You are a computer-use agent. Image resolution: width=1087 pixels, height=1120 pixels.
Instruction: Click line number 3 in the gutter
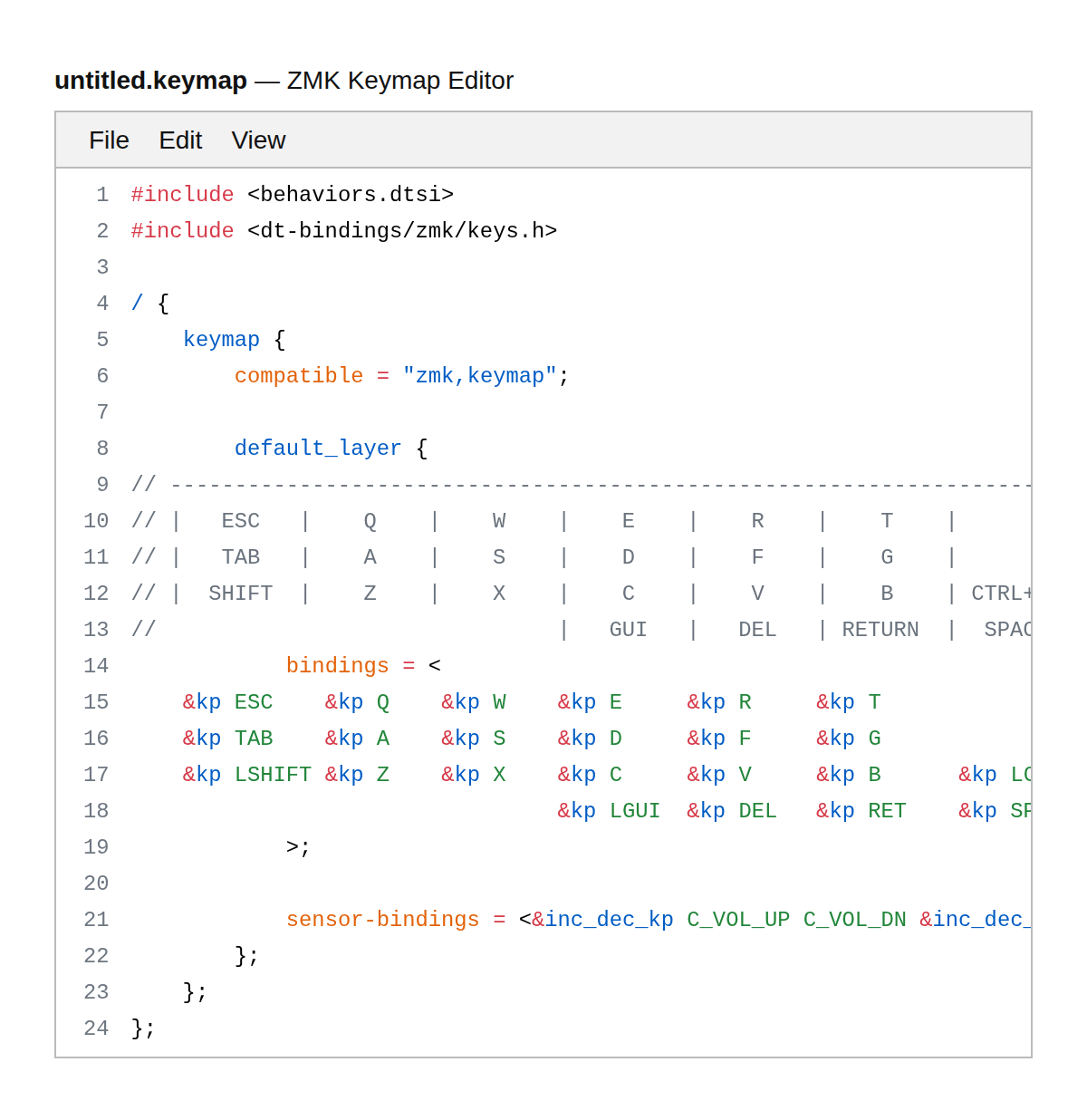click(x=102, y=267)
